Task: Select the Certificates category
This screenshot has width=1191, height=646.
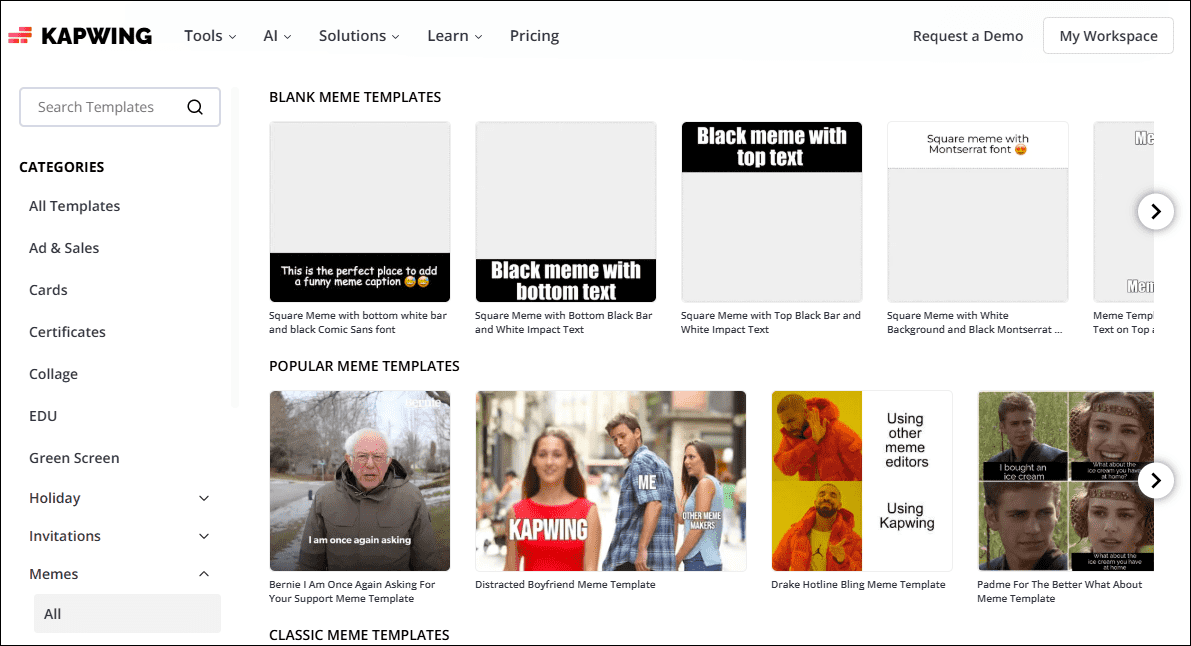Action: coord(66,331)
